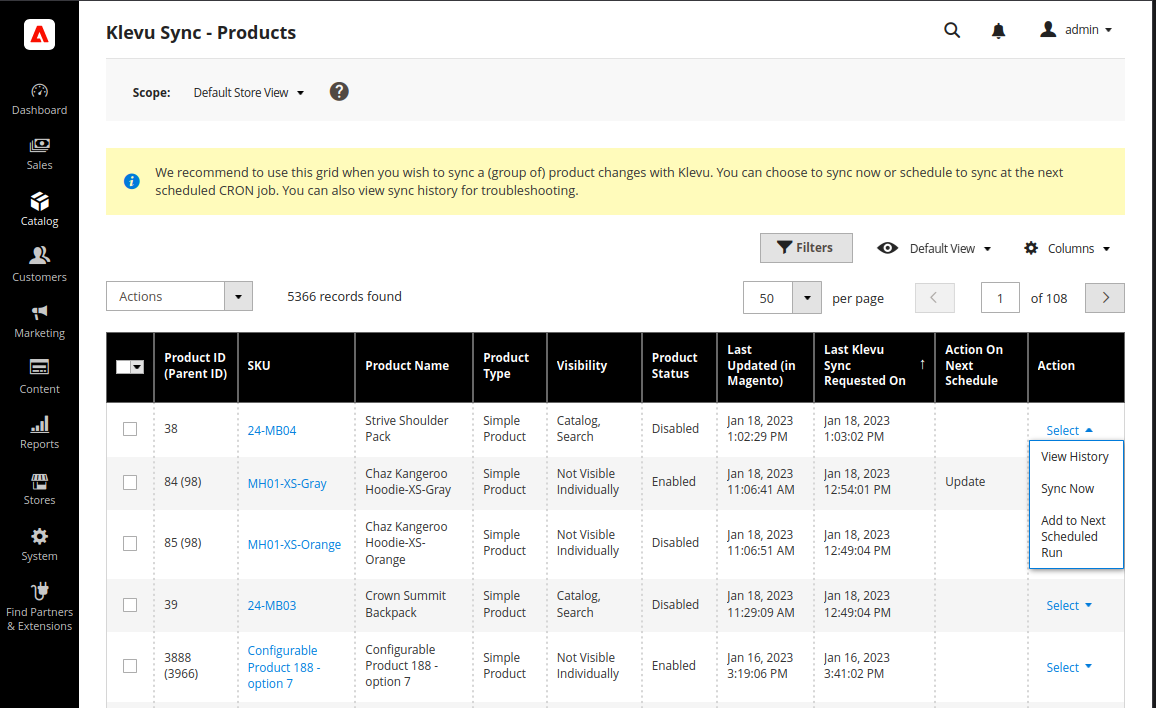This screenshot has width=1156, height=708.
Task: Collapse the open Select menu for 24-MB04
Action: pyautogui.click(x=1068, y=431)
